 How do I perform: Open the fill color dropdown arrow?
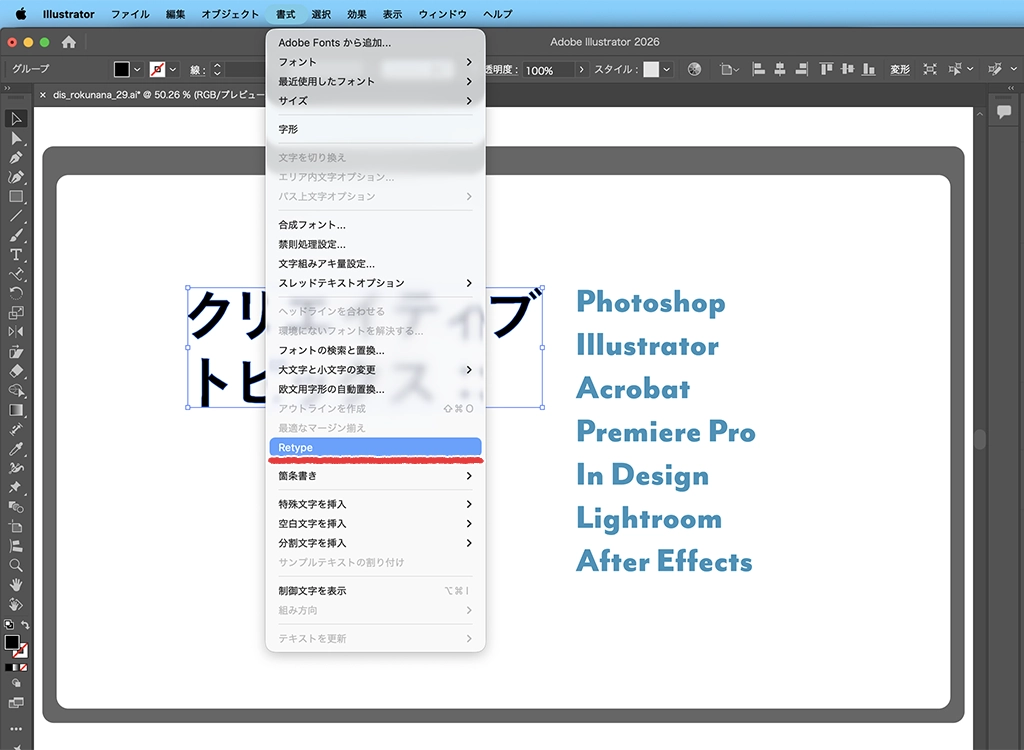pyautogui.click(x=137, y=70)
